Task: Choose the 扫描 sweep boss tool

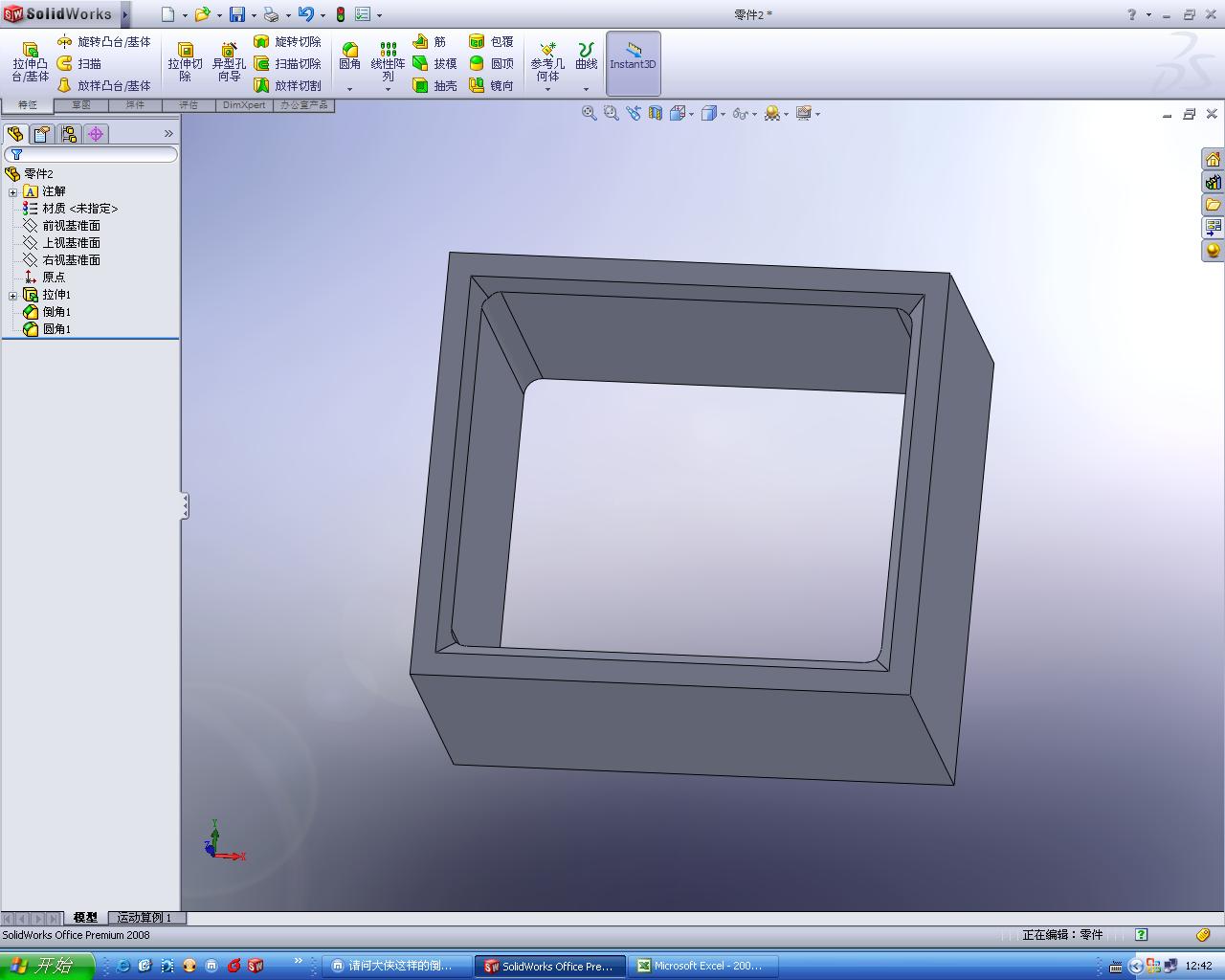Action: (79, 64)
